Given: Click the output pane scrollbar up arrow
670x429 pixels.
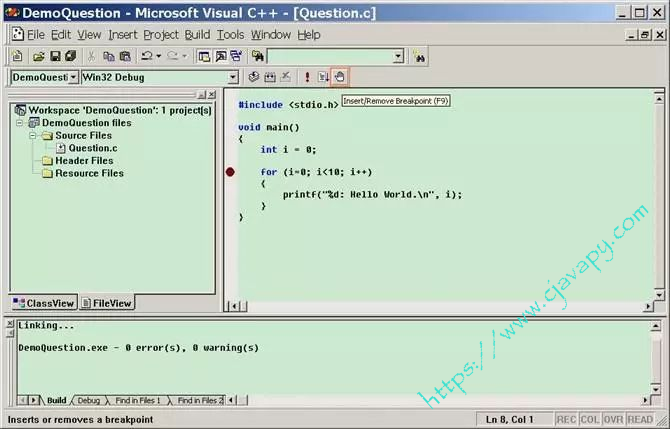Looking at the screenshot, I should click(656, 326).
